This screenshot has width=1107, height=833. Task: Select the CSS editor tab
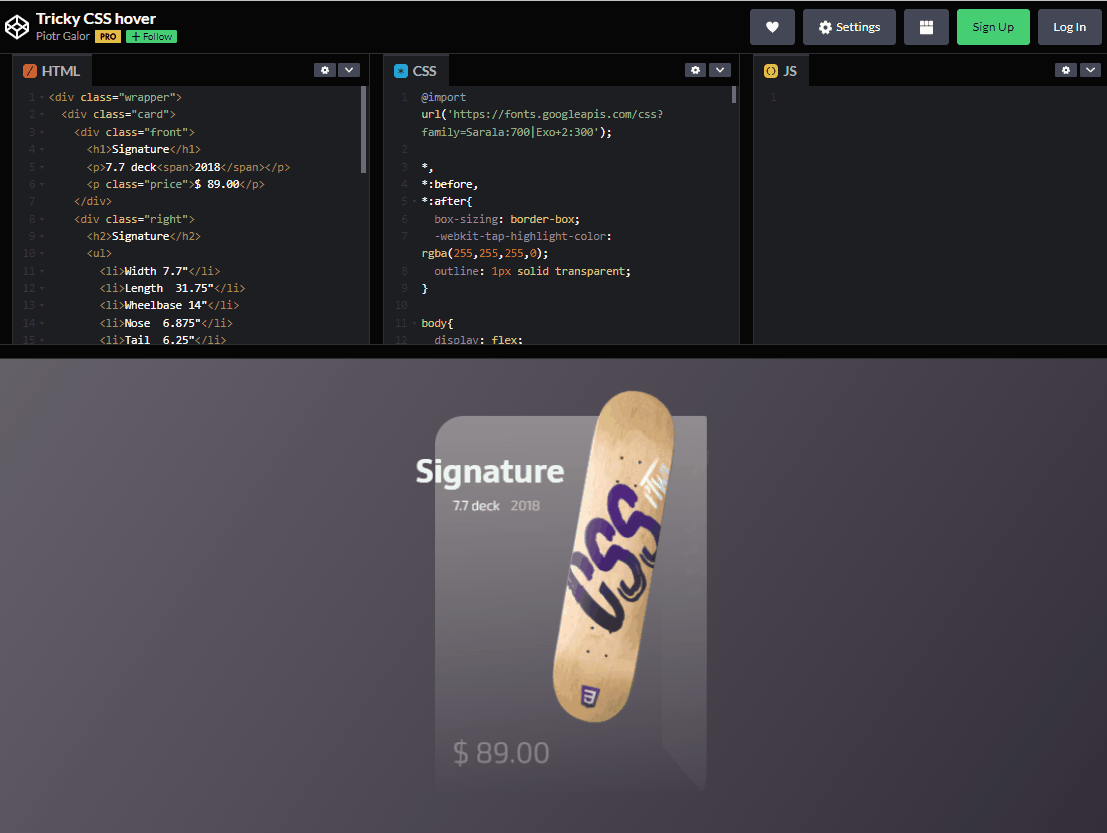point(417,71)
